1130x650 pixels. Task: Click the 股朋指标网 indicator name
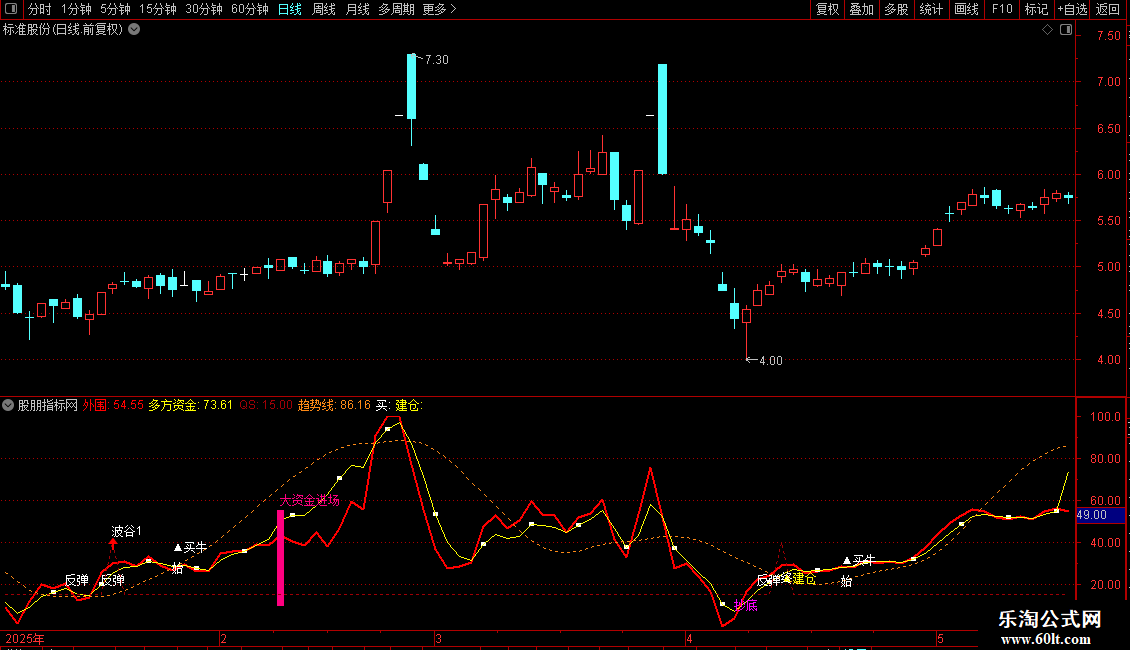pyautogui.click(x=48, y=406)
